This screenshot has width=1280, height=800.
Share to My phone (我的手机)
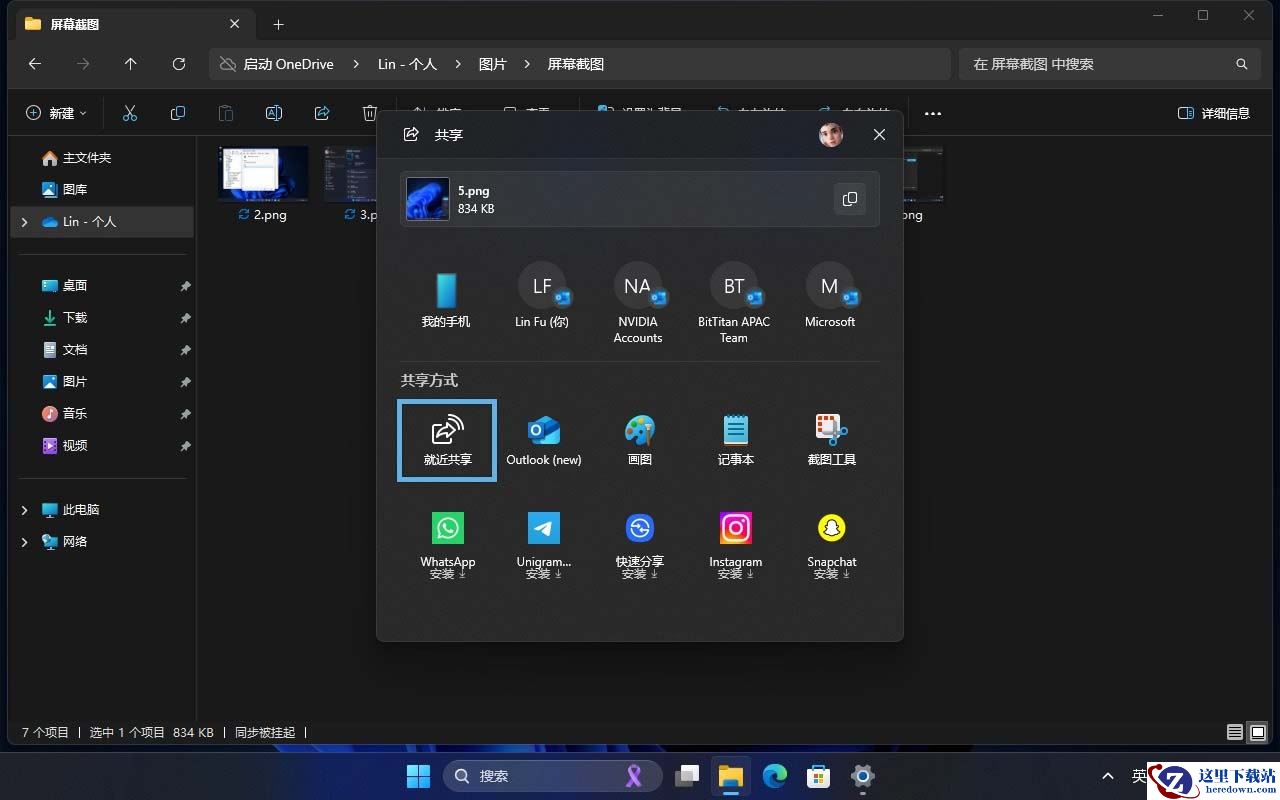tap(446, 300)
